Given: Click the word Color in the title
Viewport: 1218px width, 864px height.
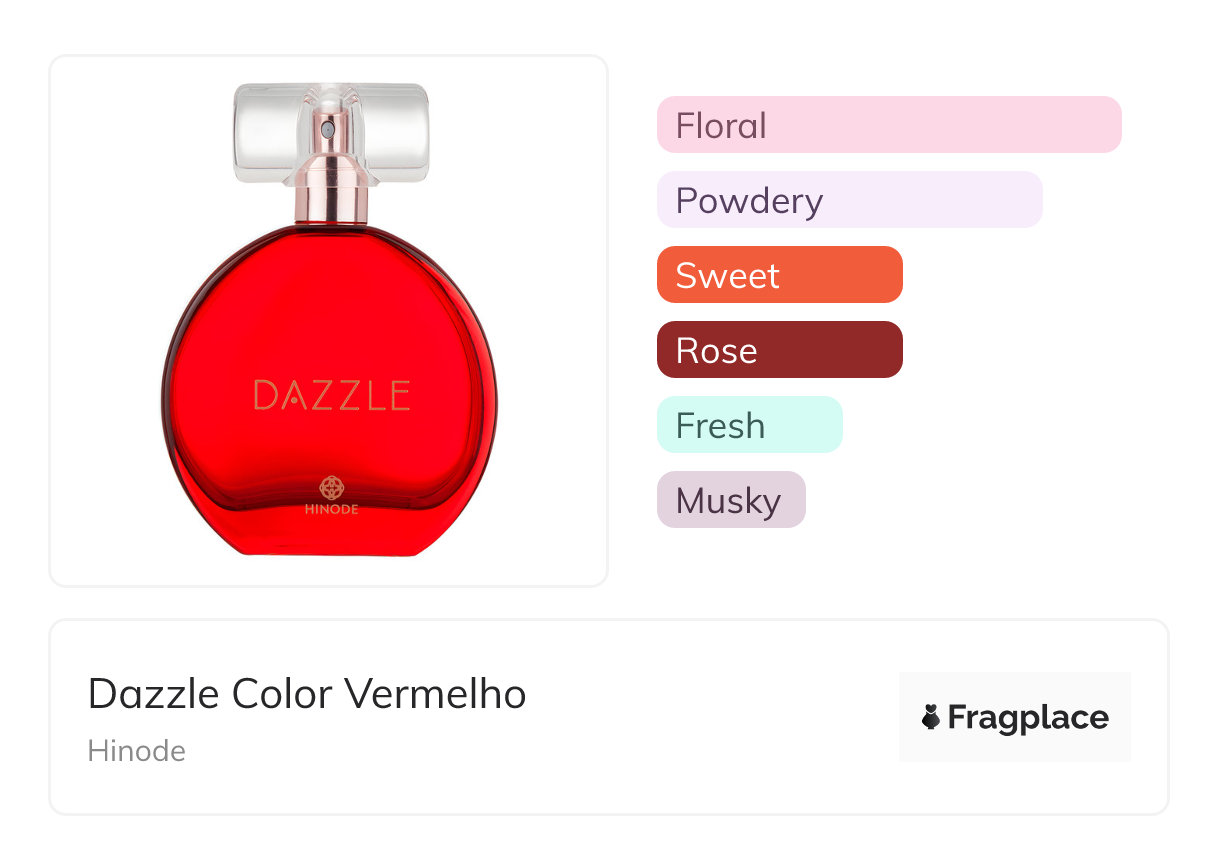Looking at the screenshot, I should coord(281,694).
